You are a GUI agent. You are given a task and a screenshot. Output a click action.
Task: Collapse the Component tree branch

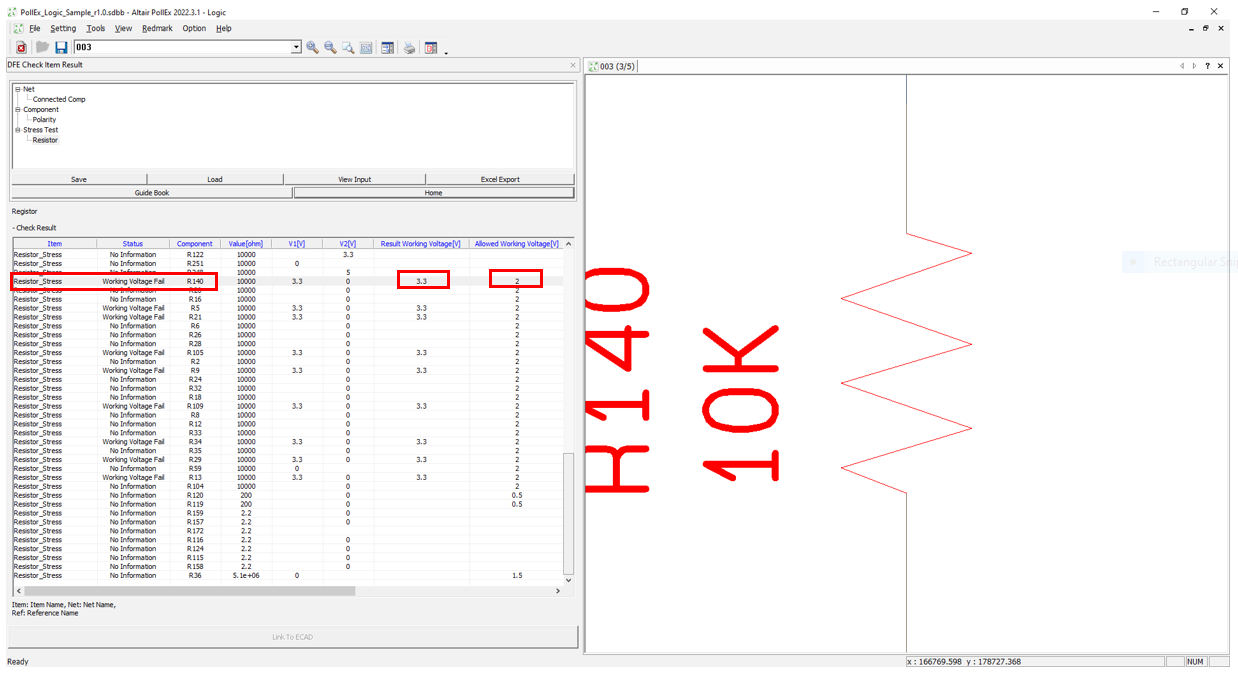click(17, 109)
